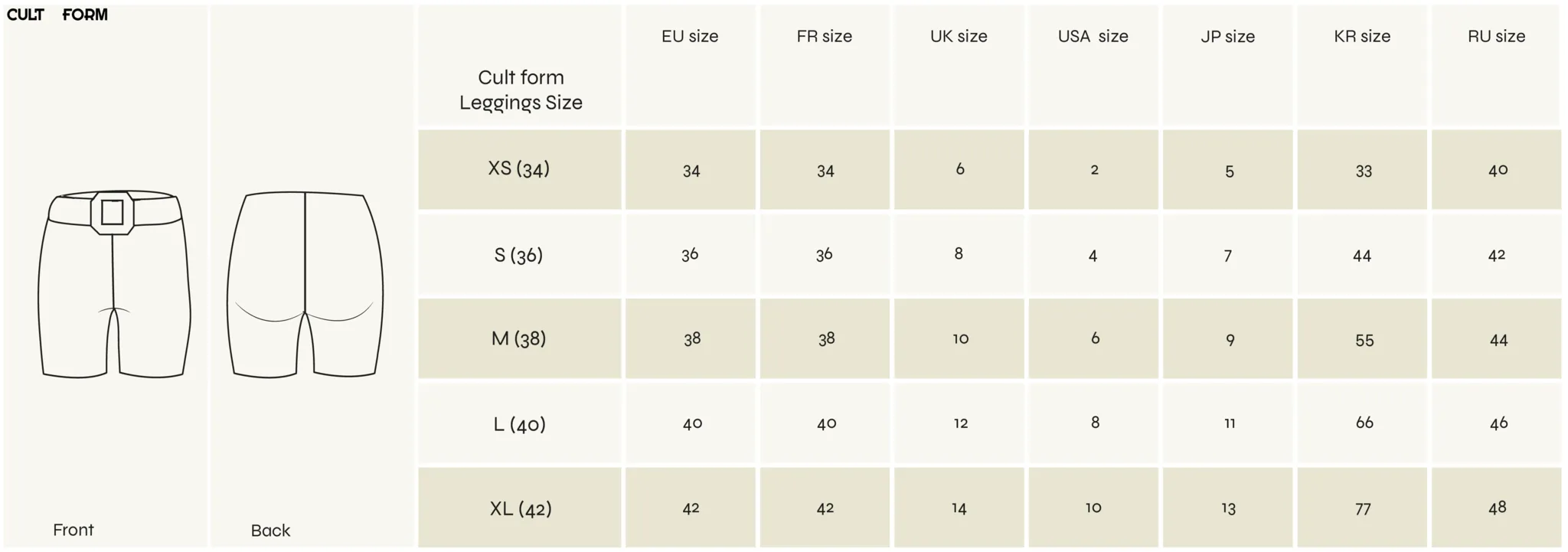The height and width of the screenshot is (552, 1568).
Task: Choose the M (38) size row label
Action: pyautogui.click(x=519, y=338)
